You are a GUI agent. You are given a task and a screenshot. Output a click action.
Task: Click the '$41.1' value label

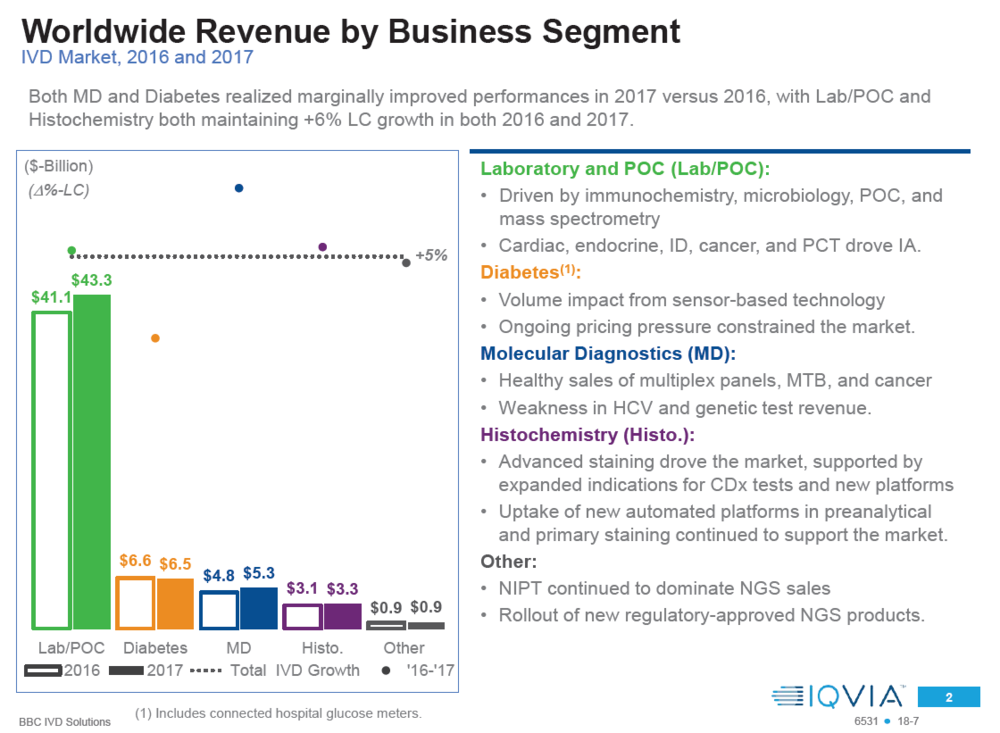coord(52,297)
